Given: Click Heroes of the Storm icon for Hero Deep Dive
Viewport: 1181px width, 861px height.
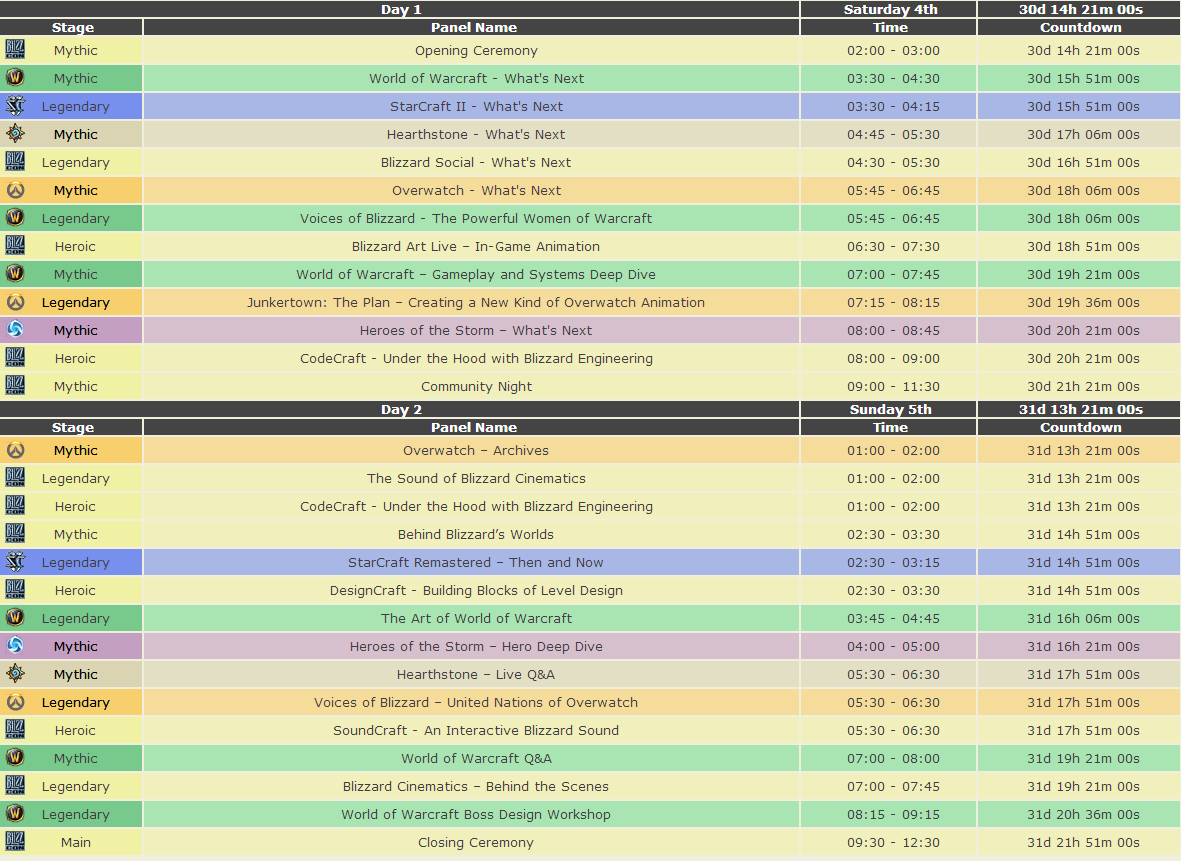Looking at the screenshot, I should tap(15, 646).
